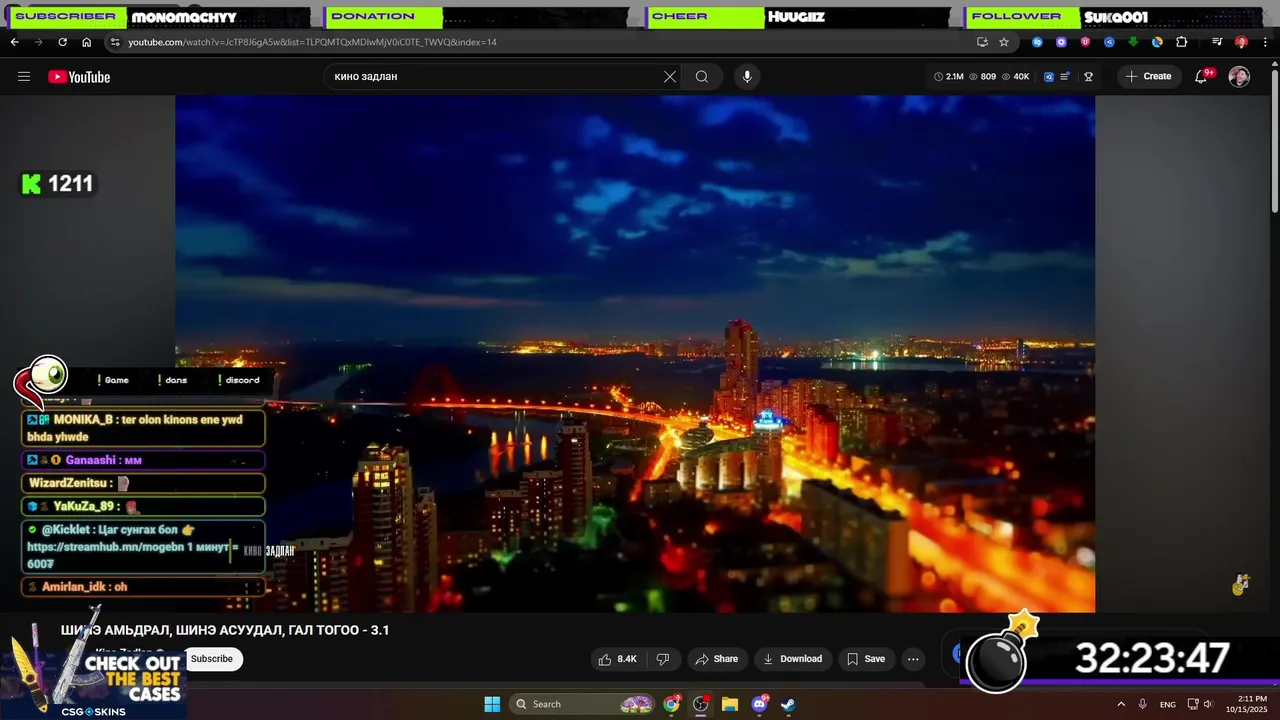The width and height of the screenshot is (1280, 720).
Task: Open Discord from taskbar
Action: click(x=759, y=704)
